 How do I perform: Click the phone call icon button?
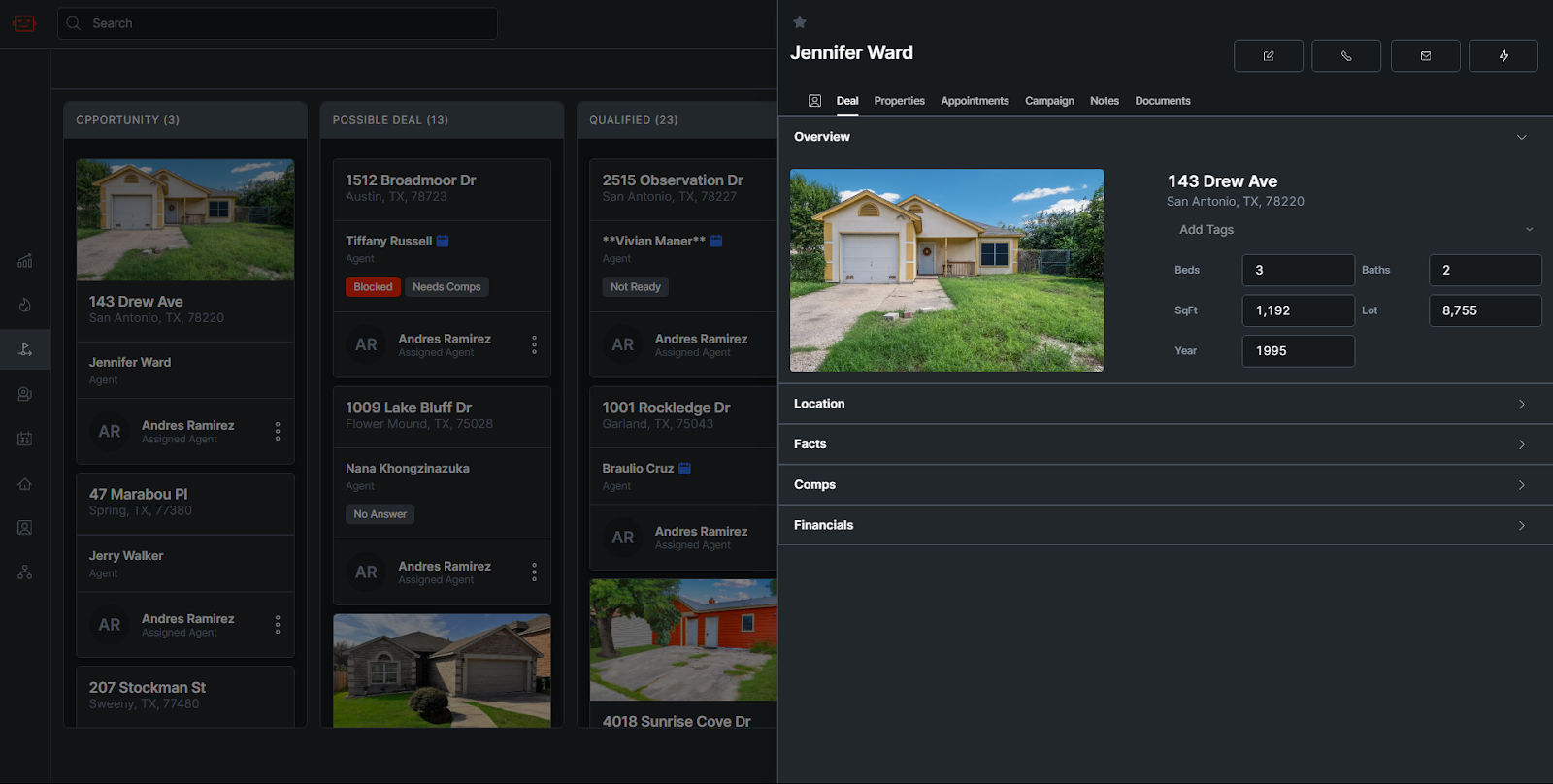(1345, 56)
